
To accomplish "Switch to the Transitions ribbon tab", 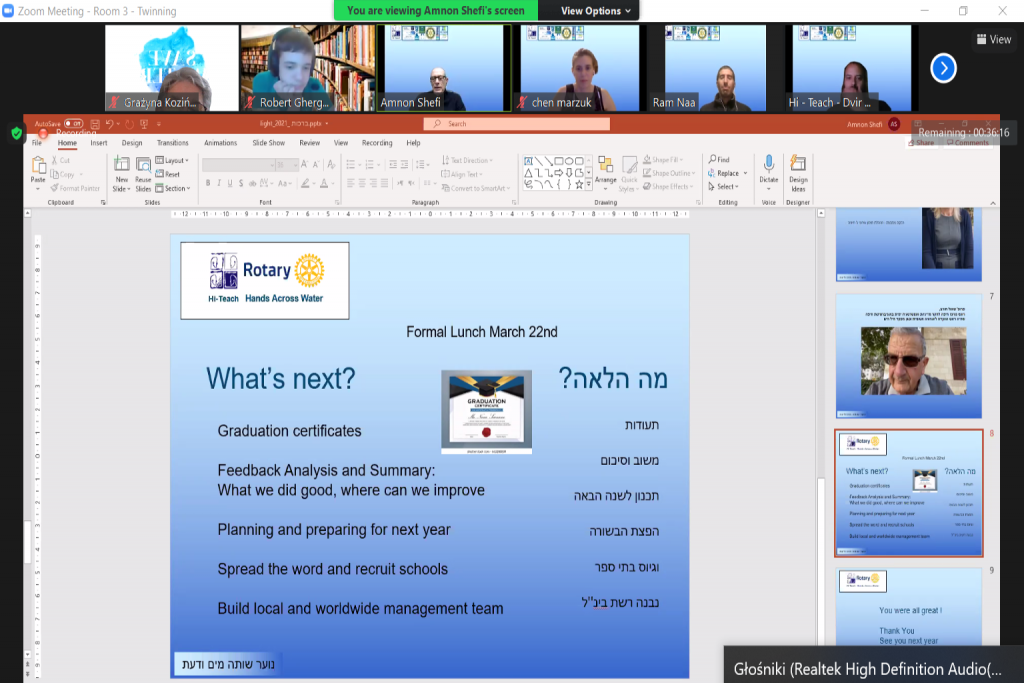I will (x=172, y=143).
